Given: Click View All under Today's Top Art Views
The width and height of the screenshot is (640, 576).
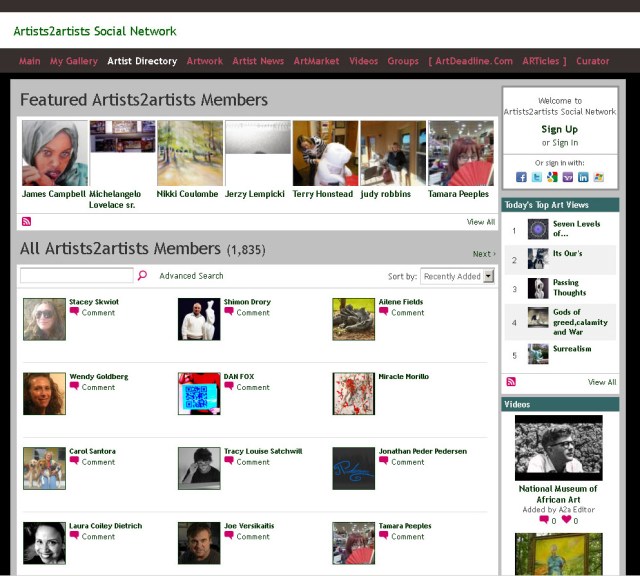Looking at the screenshot, I should pyautogui.click(x=602, y=382).
